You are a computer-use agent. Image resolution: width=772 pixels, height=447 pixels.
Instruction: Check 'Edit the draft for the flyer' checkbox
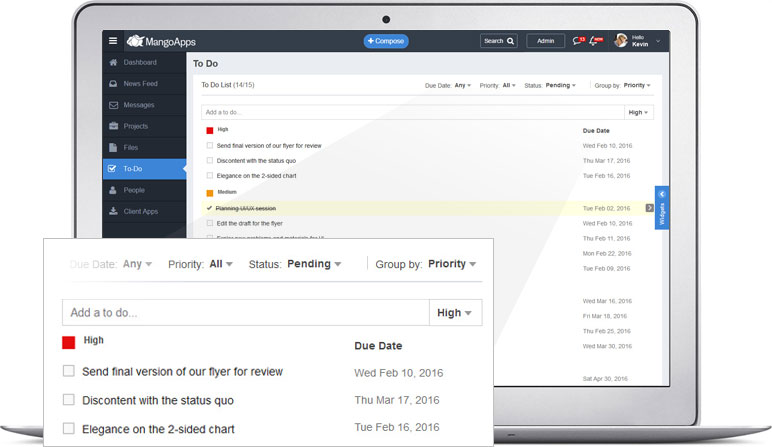(x=210, y=224)
